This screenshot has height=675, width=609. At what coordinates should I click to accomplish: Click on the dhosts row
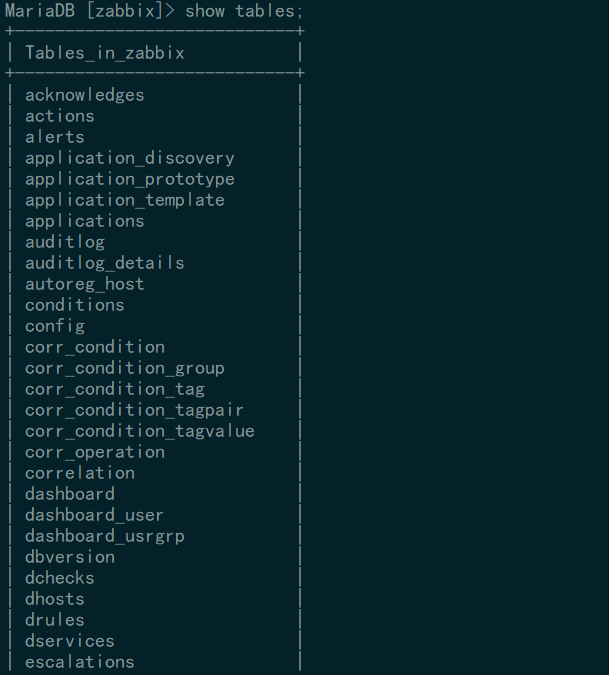point(55,599)
